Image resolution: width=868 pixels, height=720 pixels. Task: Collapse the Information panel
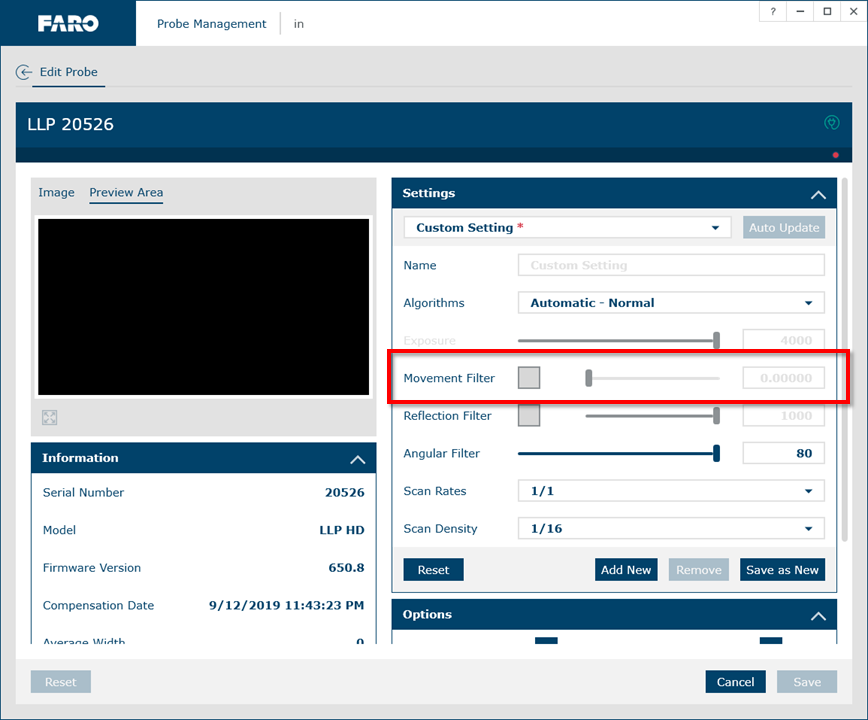click(x=357, y=459)
